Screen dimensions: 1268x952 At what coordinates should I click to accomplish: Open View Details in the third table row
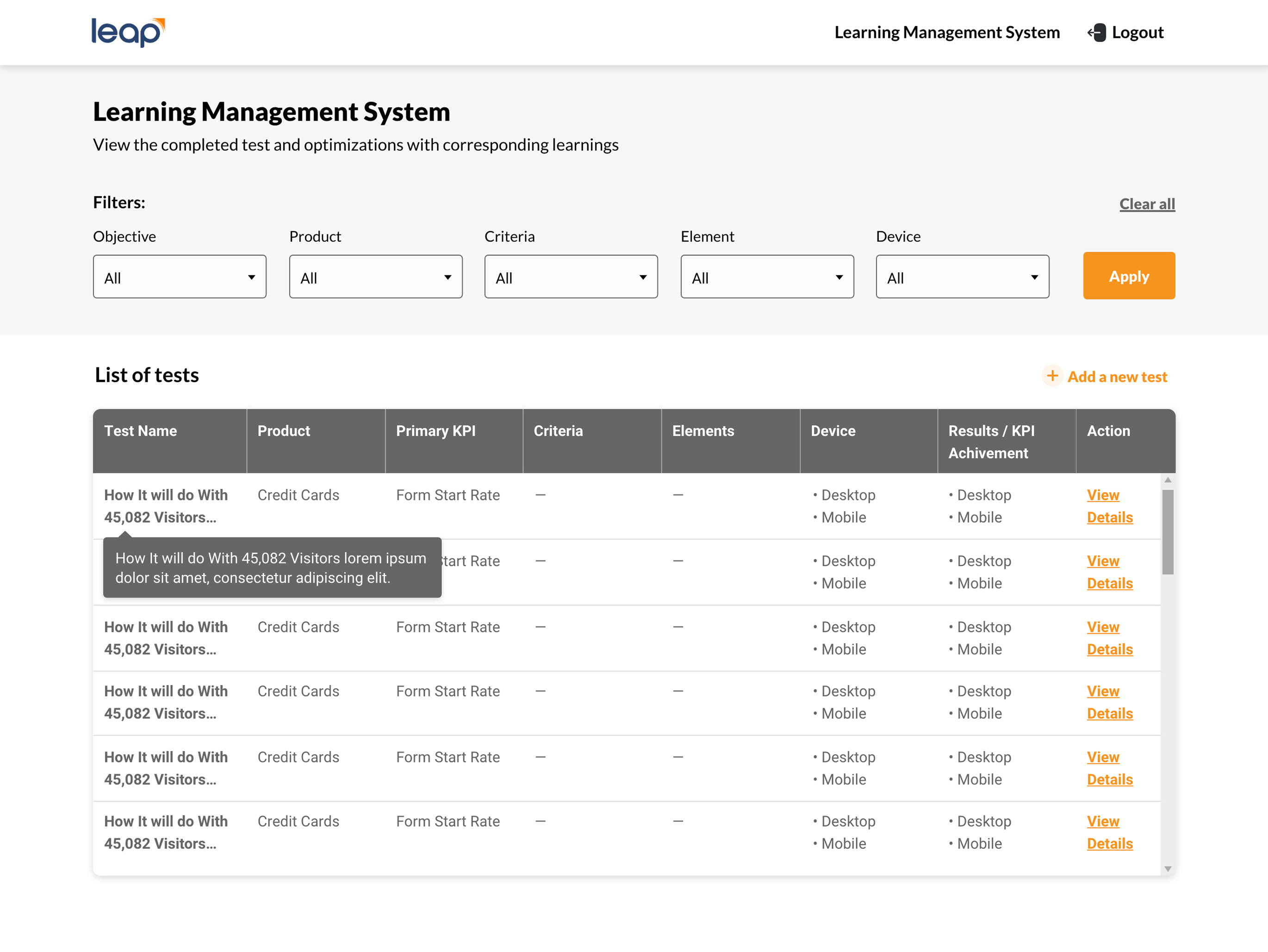1110,638
